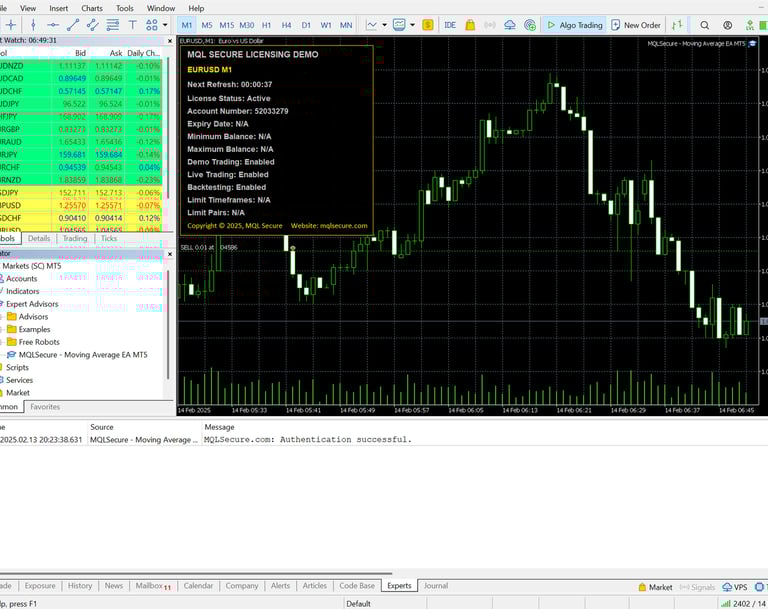Open the chart templates dropdown arrow
Image resolution: width=768 pixels, height=609 pixels.
(x=412, y=25)
